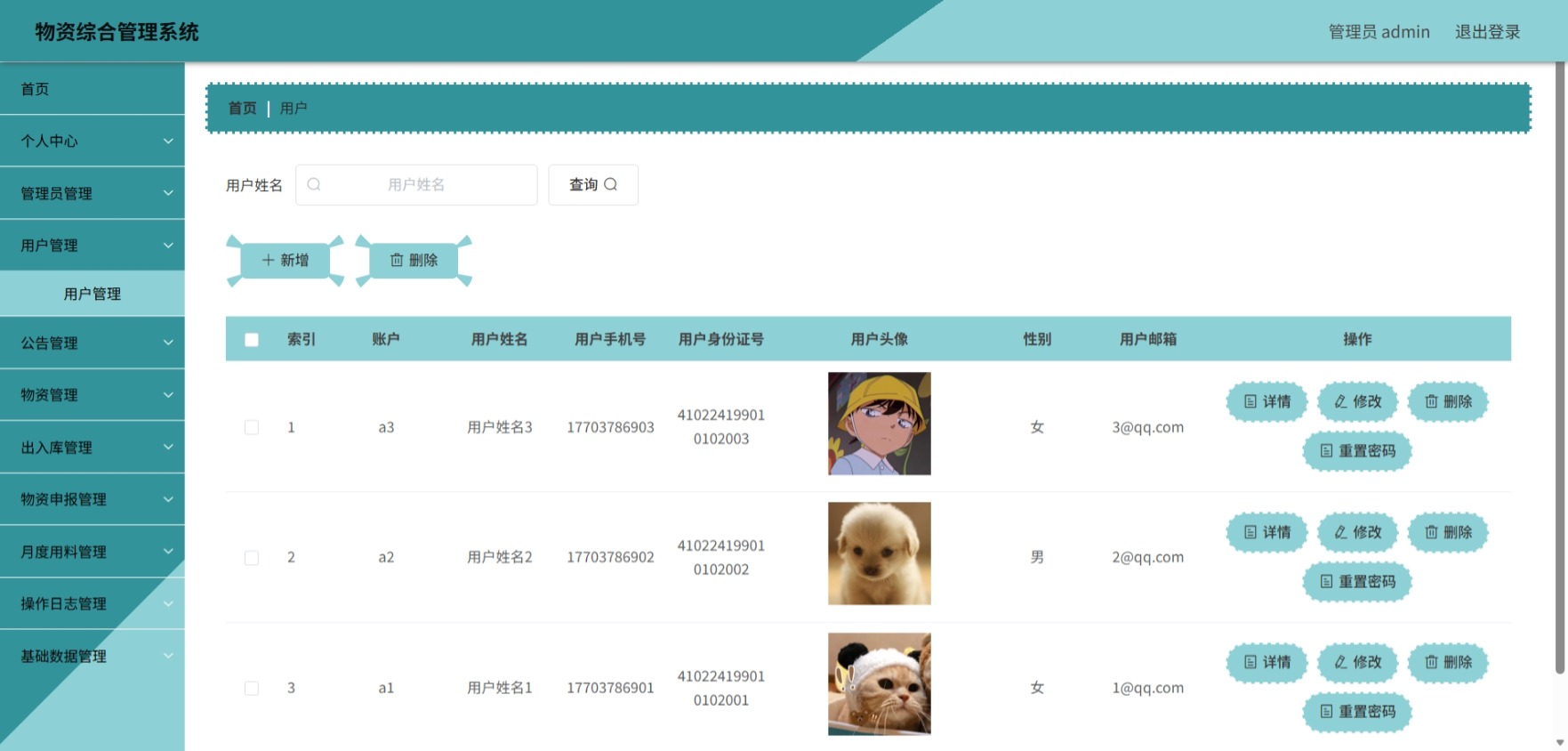Image resolution: width=1568 pixels, height=751 pixels.
Task: Click the 查询 button label
Action: (583, 184)
